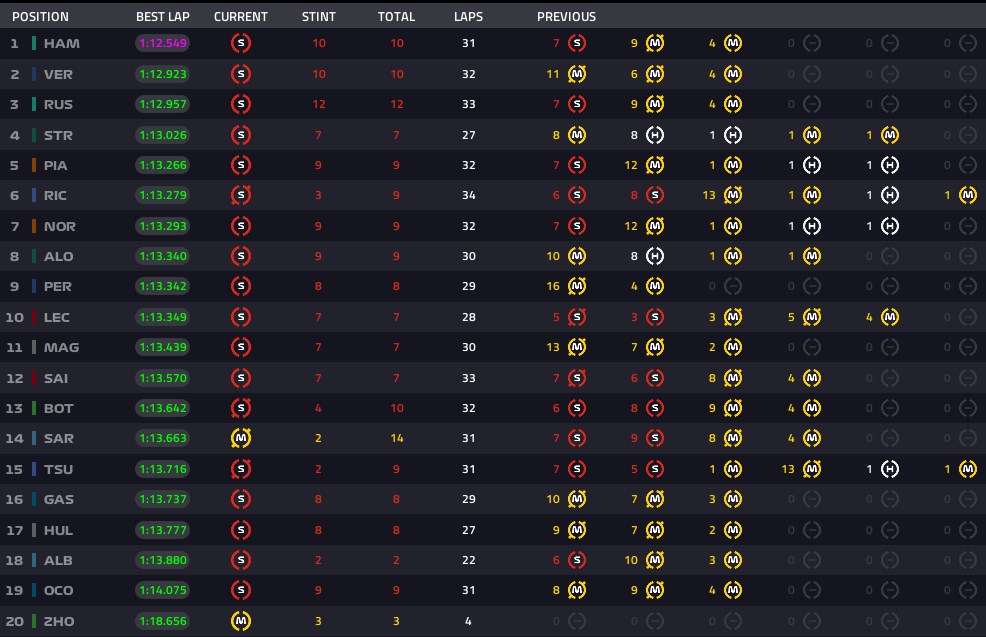
Task: Click STR's hard tyre icon with 8 laps
Action: (655, 135)
